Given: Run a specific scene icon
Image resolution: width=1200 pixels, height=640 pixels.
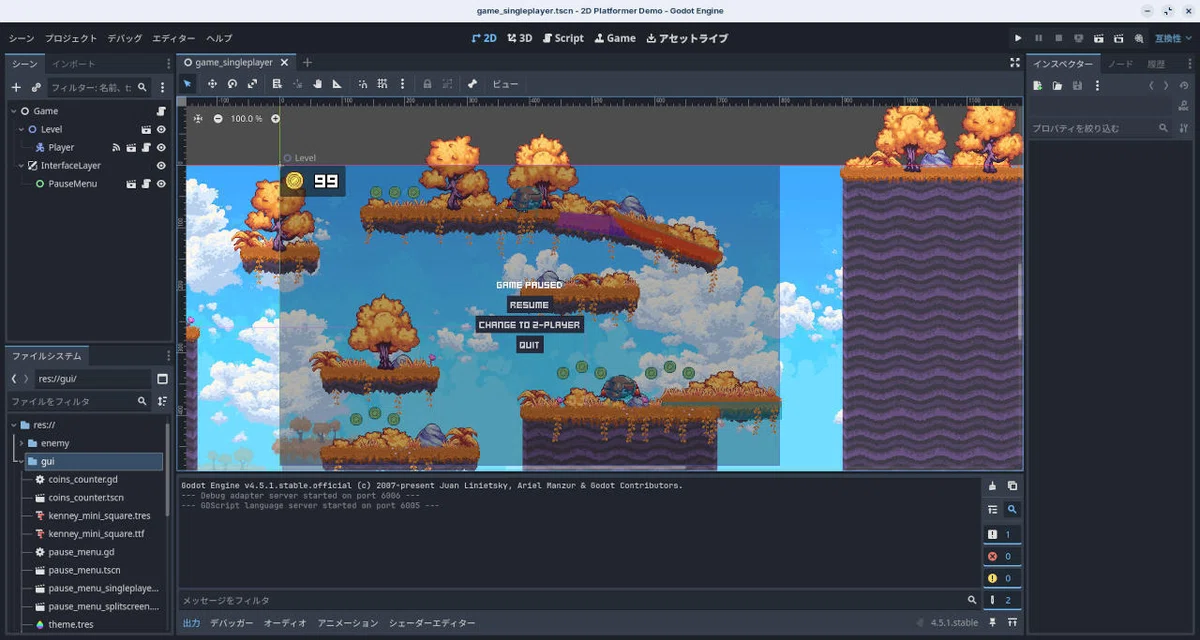Looking at the screenshot, I should (1119, 38).
